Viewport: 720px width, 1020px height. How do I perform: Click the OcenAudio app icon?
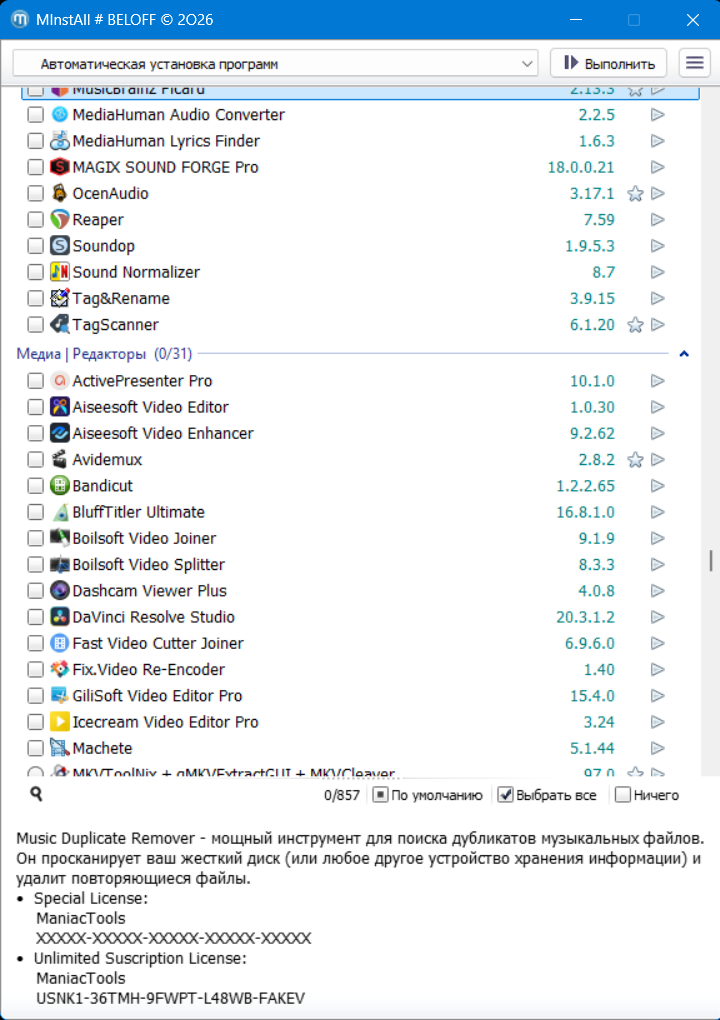[x=59, y=193]
